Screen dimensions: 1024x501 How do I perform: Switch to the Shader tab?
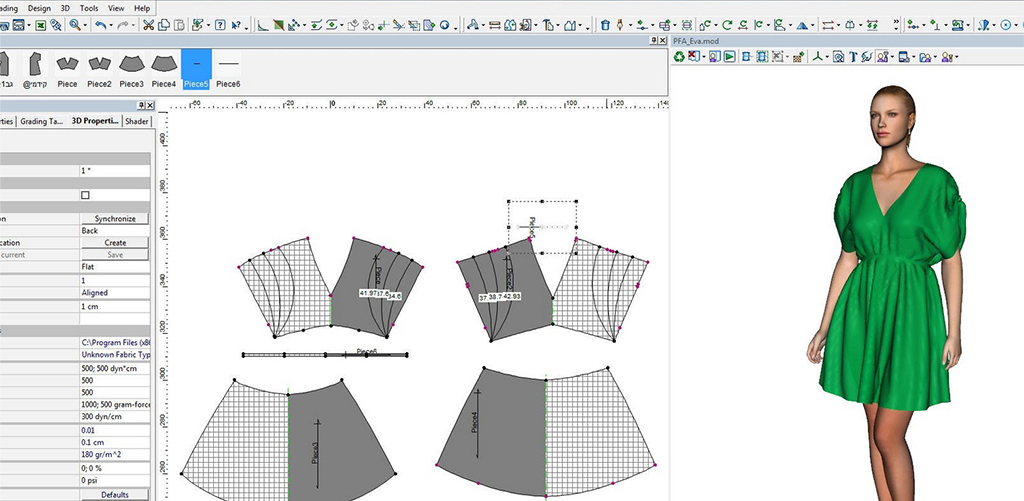(136, 121)
